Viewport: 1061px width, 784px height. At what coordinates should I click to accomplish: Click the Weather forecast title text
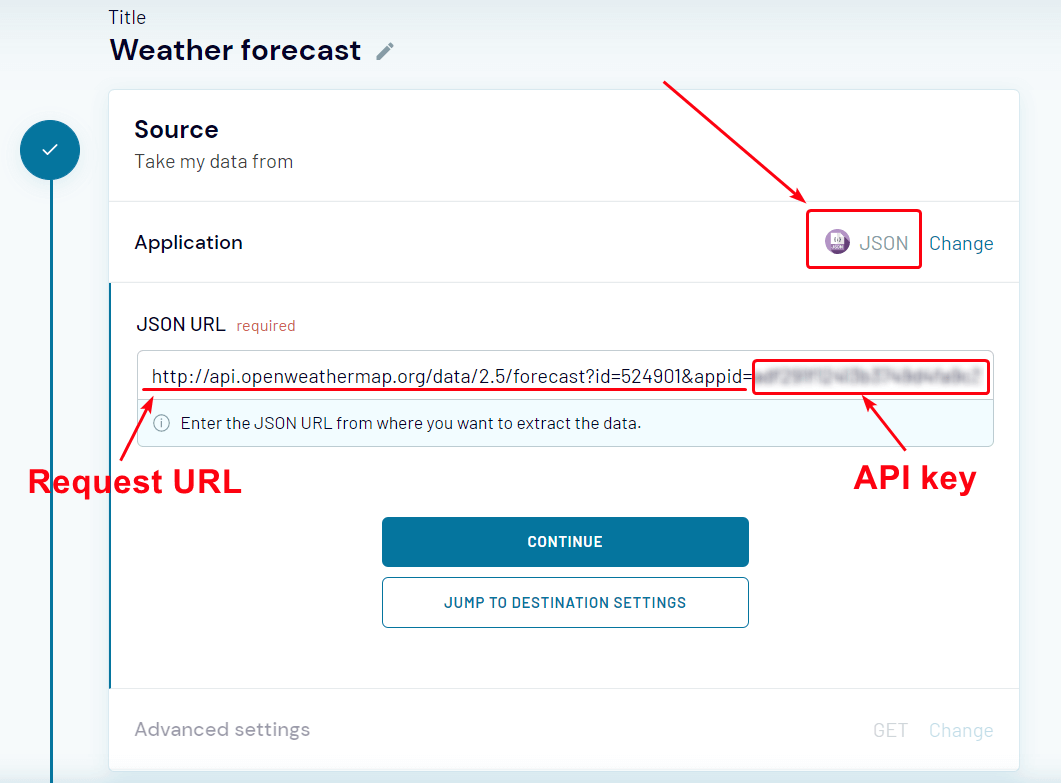point(235,50)
